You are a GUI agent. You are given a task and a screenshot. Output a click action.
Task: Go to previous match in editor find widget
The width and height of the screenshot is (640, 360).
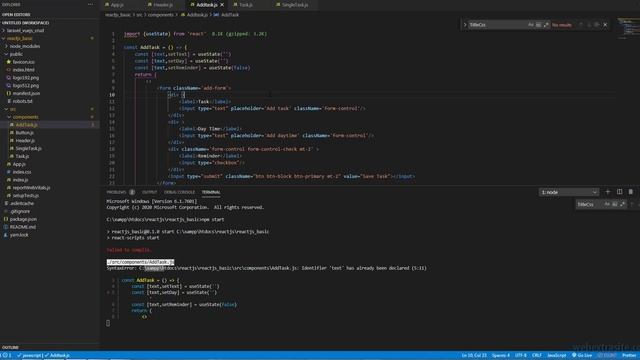[581, 25]
